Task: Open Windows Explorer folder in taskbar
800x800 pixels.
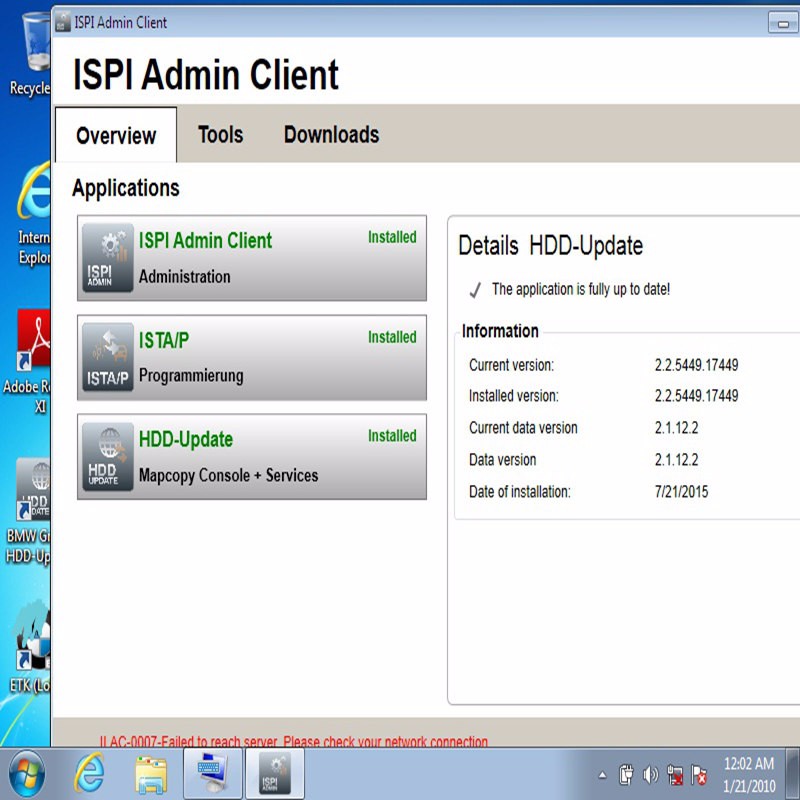Action: click(151, 774)
